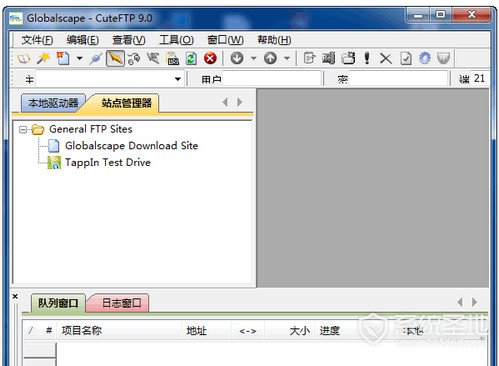This screenshot has width=499, height=366.
Task: Click the green Refresh icon
Action: click(x=191, y=59)
